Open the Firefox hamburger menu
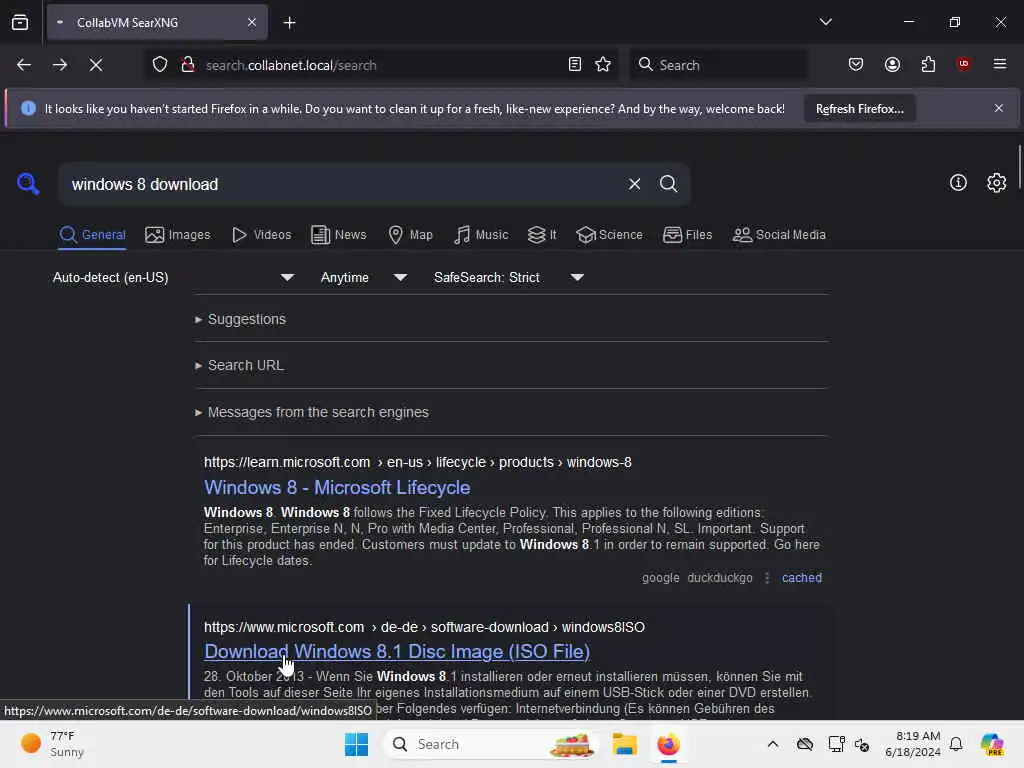1024x768 pixels. [x=1000, y=64]
